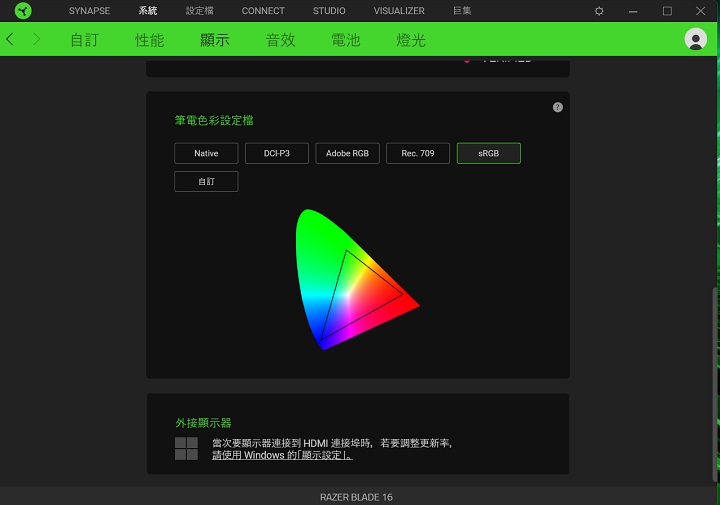Open the 巨集 tab
The width and height of the screenshot is (720, 505).
(x=462, y=11)
